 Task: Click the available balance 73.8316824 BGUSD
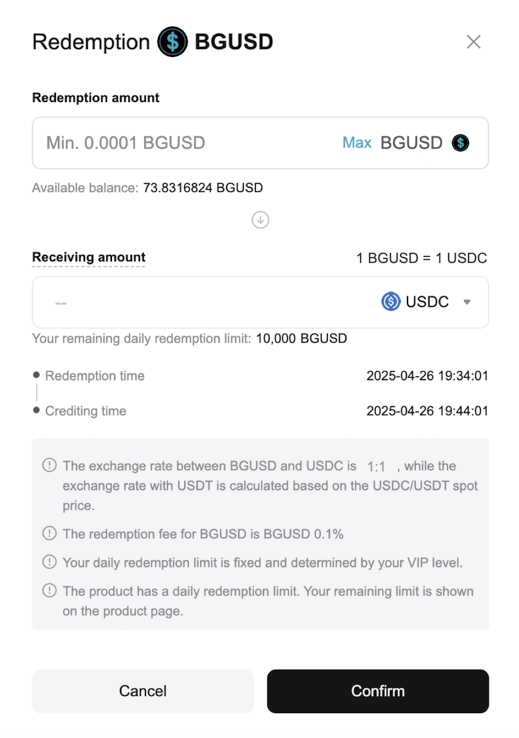(203, 188)
